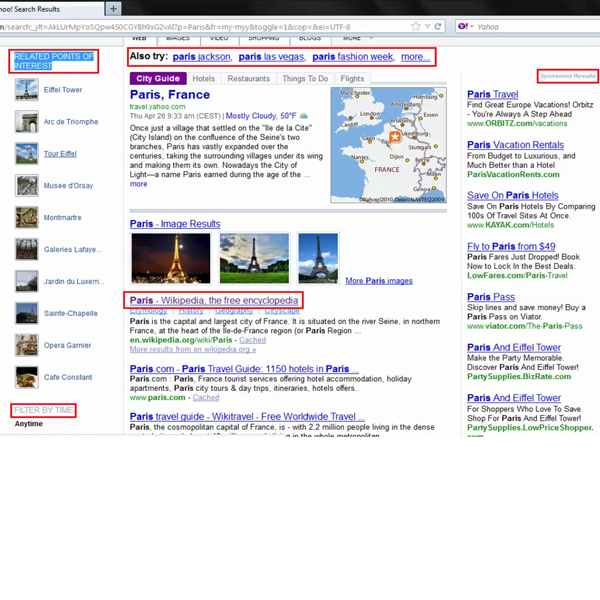Open Cached copy of Wikipedia result
Image resolution: width=600 pixels, height=600 pixels.
[x=252, y=340]
